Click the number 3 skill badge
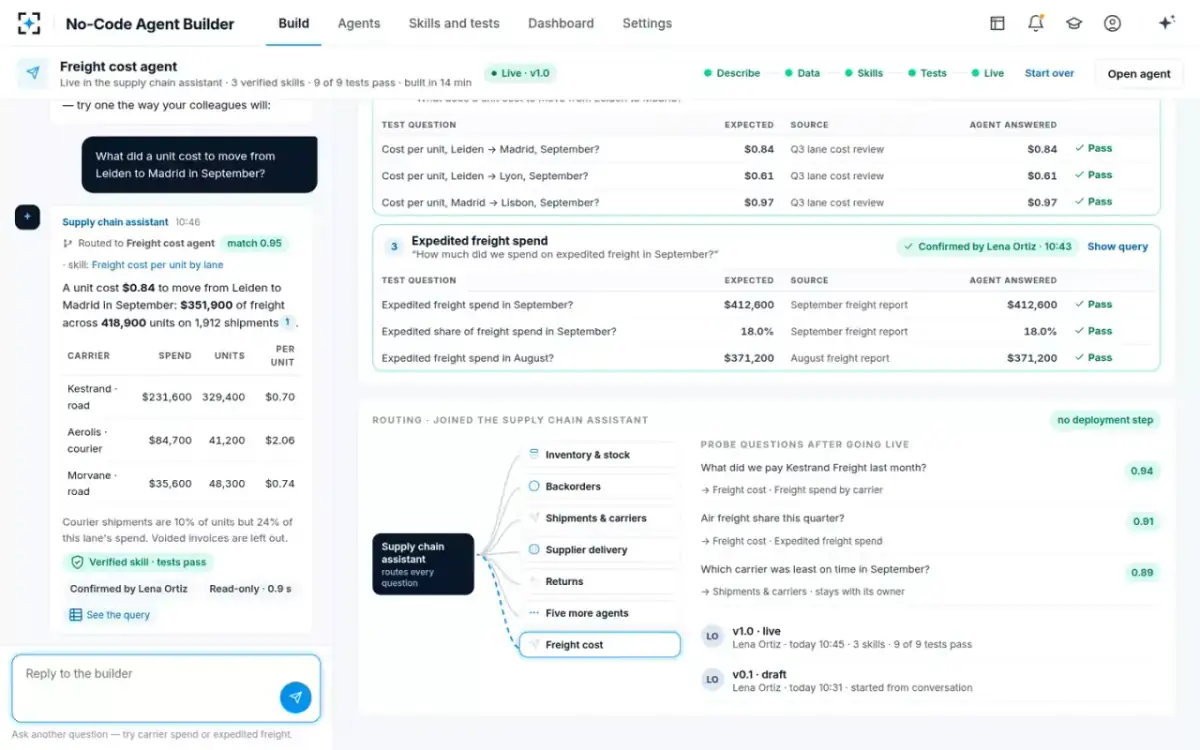The image size is (1200, 750). [x=394, y=246]
